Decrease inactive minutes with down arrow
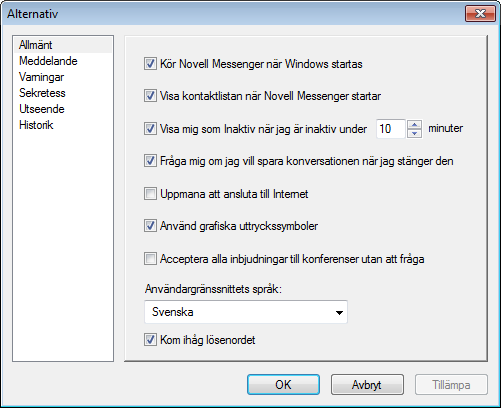This screenshot has height=408, width=501. [414, 133]
